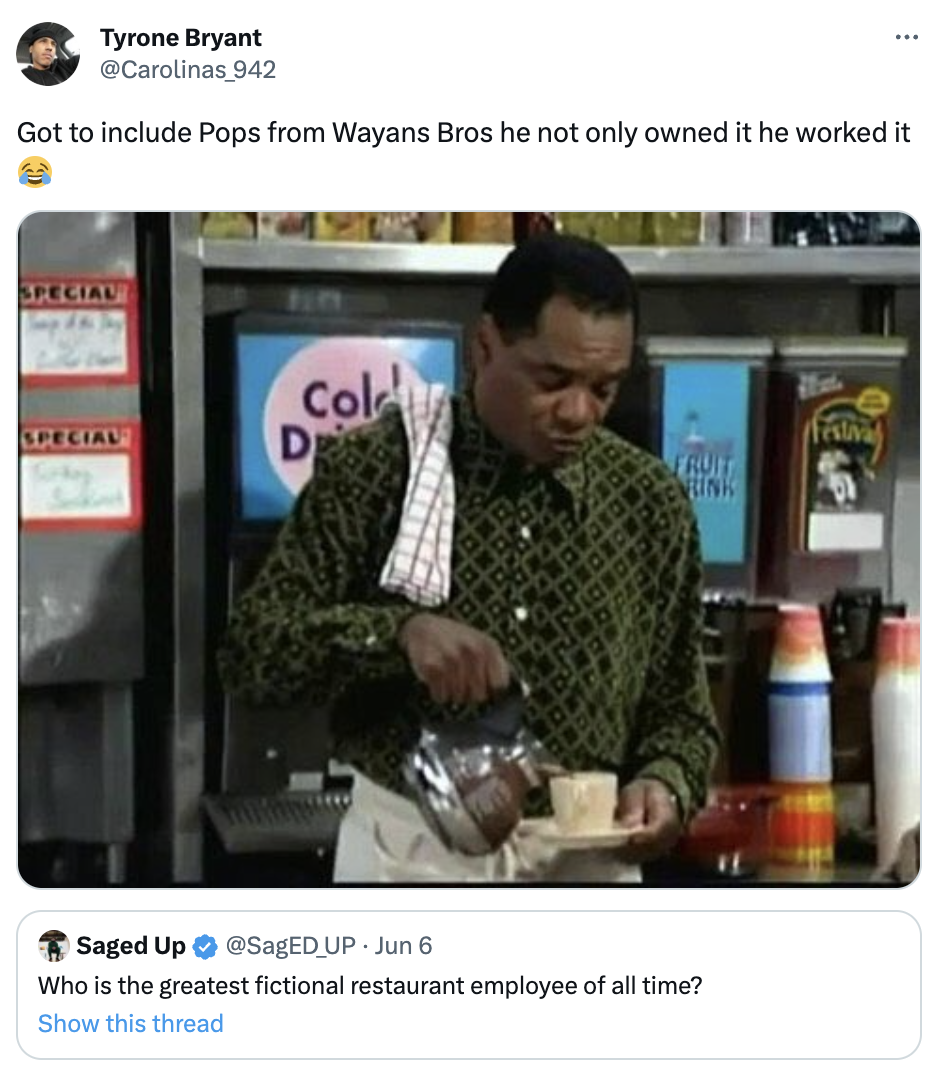Open the @SagED_UP handle
This screenshot has width=942, height=1078.
[x=290, y=946]
